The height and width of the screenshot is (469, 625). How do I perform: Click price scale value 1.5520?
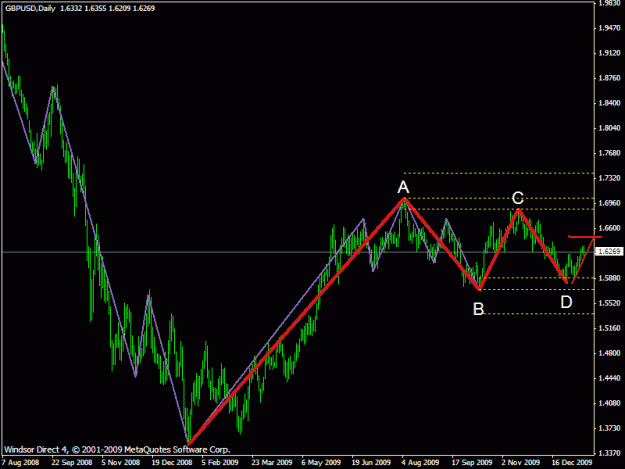[x=610, y=303]
